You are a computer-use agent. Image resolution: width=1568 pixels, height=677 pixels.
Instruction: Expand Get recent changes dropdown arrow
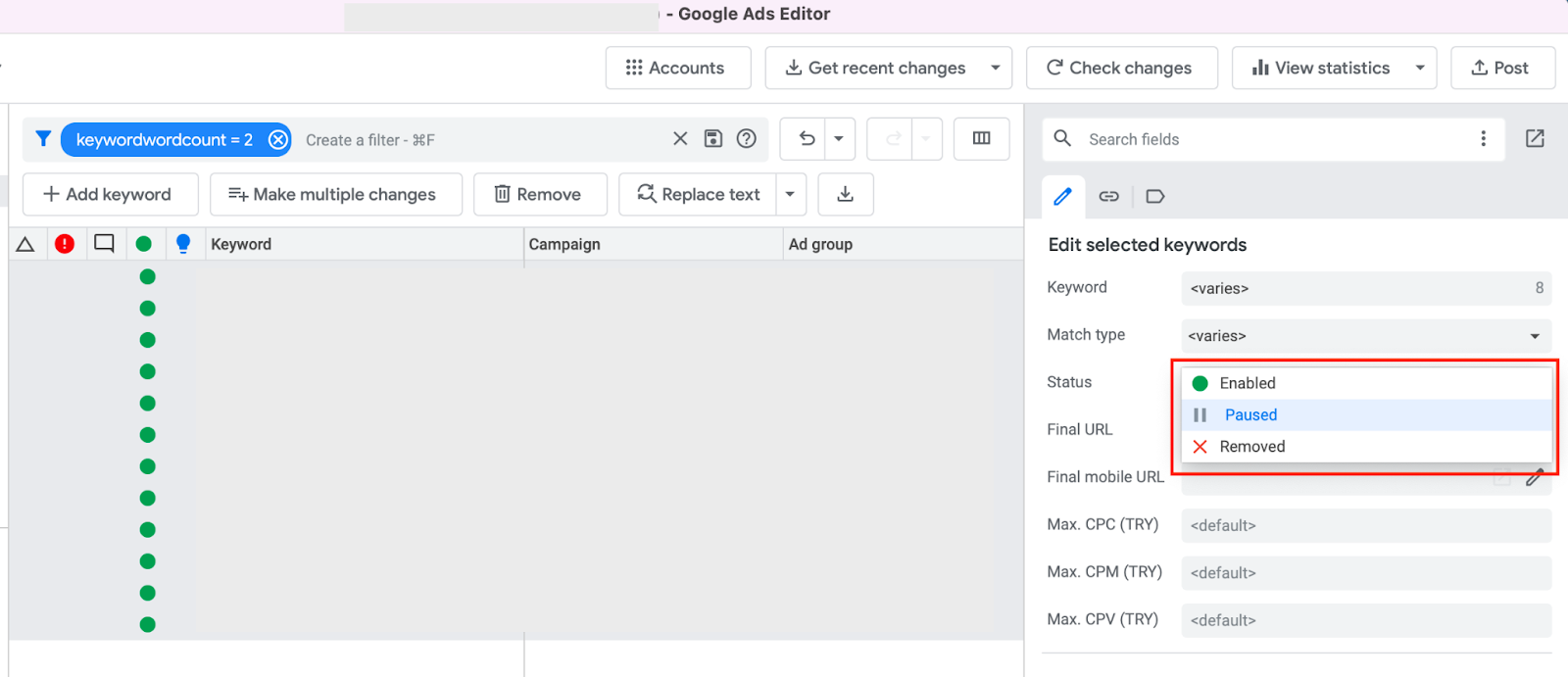pyautogui.click(x=996, y=68)
